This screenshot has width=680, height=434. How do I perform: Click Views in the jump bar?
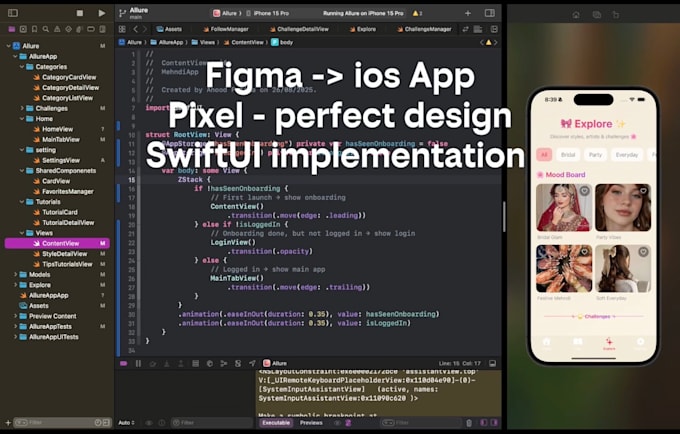coord(203,42)
